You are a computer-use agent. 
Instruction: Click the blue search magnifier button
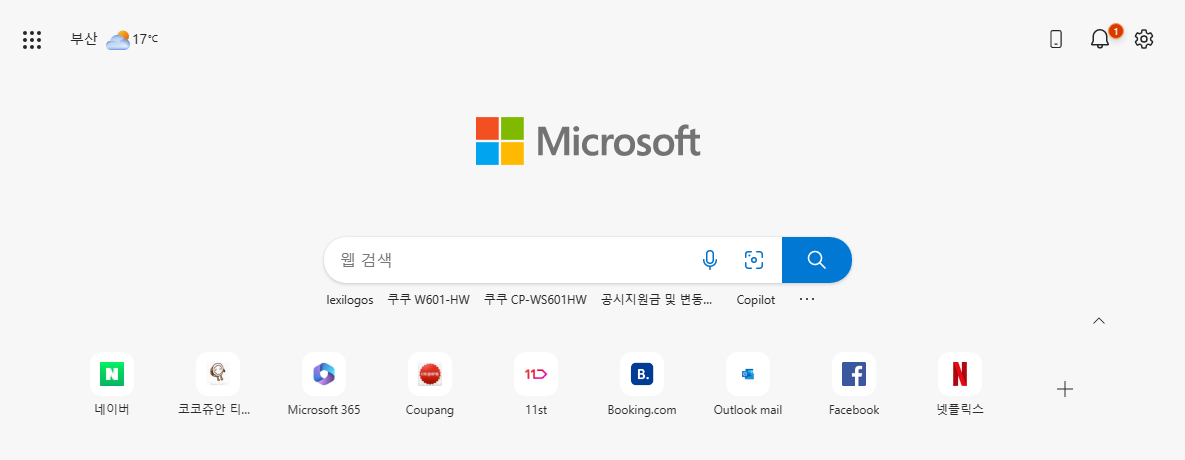click(816, 260)
